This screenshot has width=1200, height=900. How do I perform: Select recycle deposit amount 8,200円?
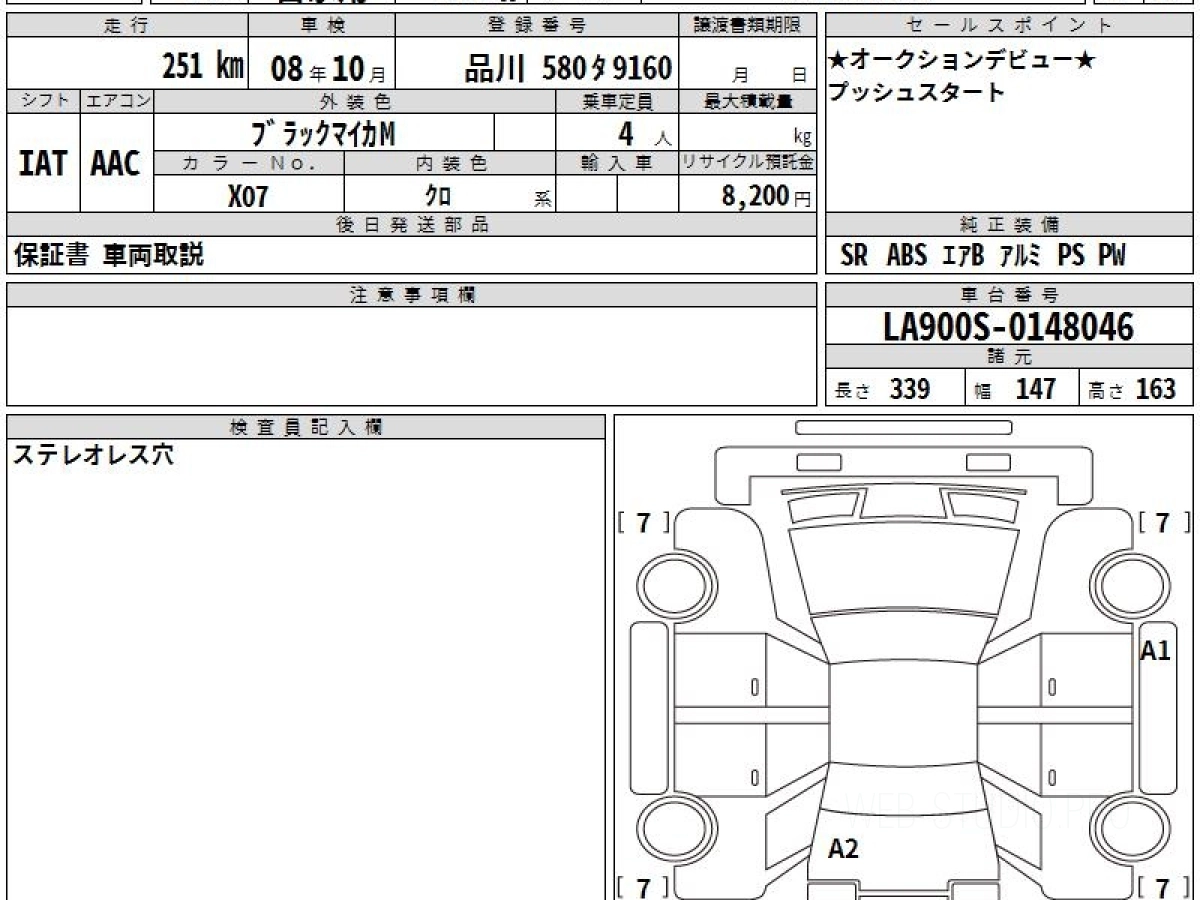766,196
